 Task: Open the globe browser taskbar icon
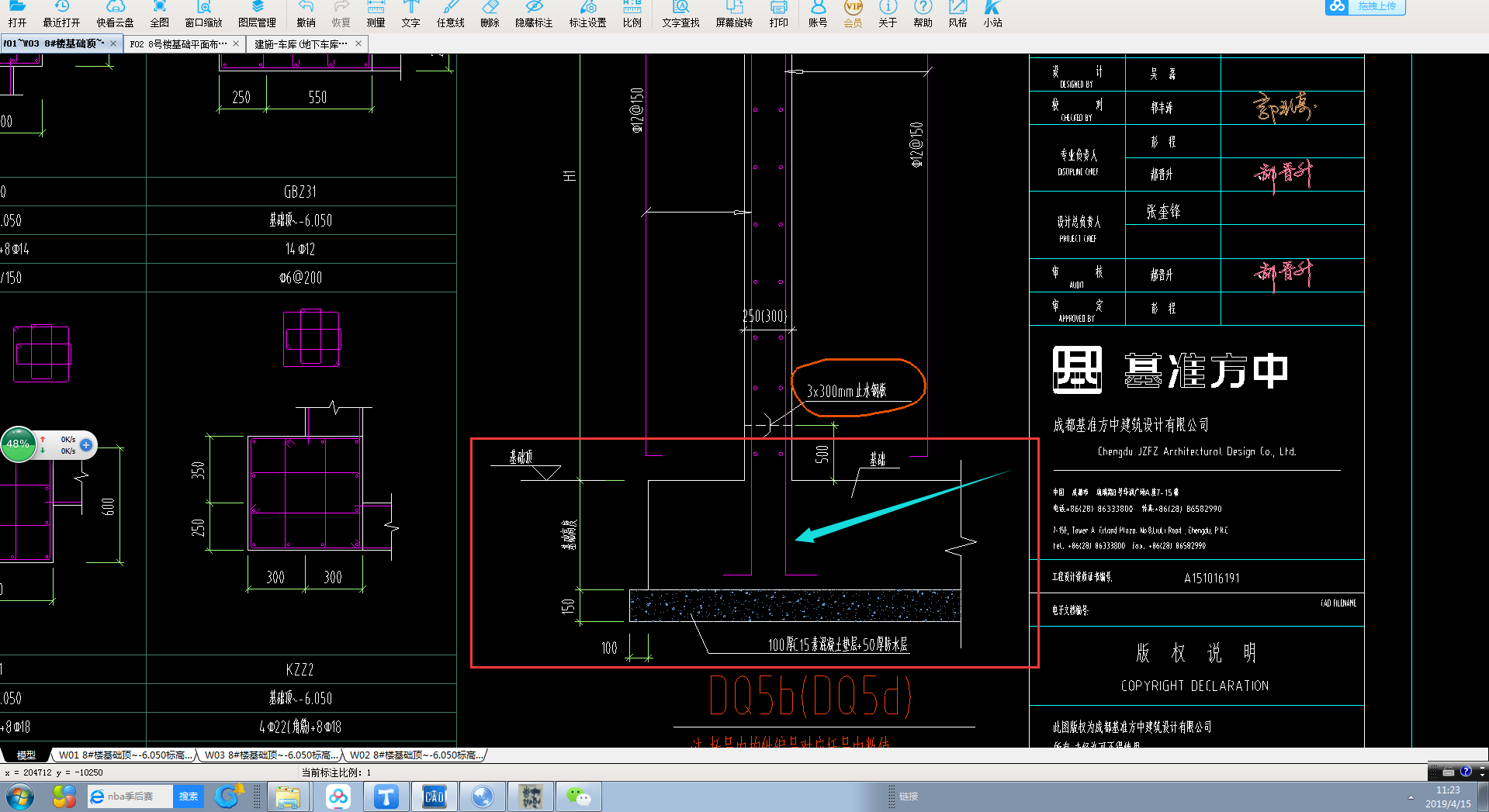pos(482,796)
